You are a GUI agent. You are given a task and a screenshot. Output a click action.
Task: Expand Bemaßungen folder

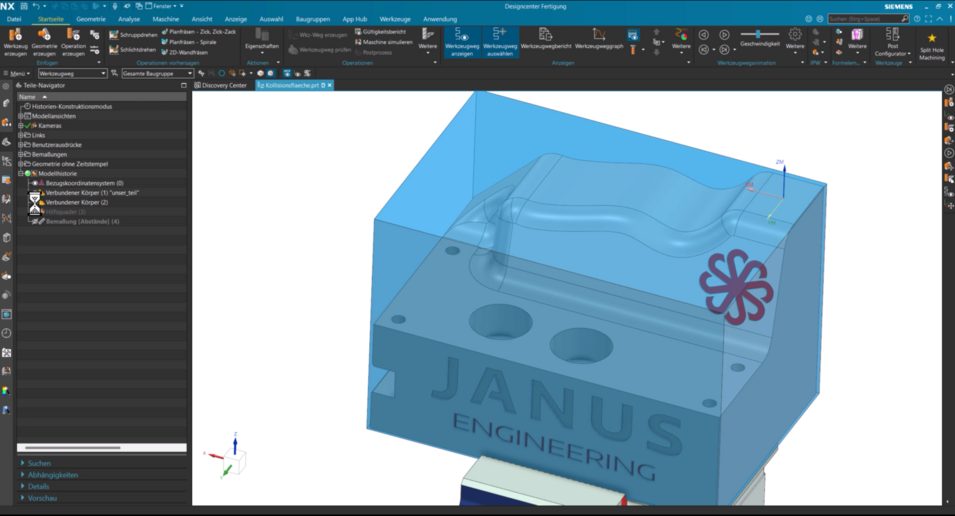click(x=20, y=154)
